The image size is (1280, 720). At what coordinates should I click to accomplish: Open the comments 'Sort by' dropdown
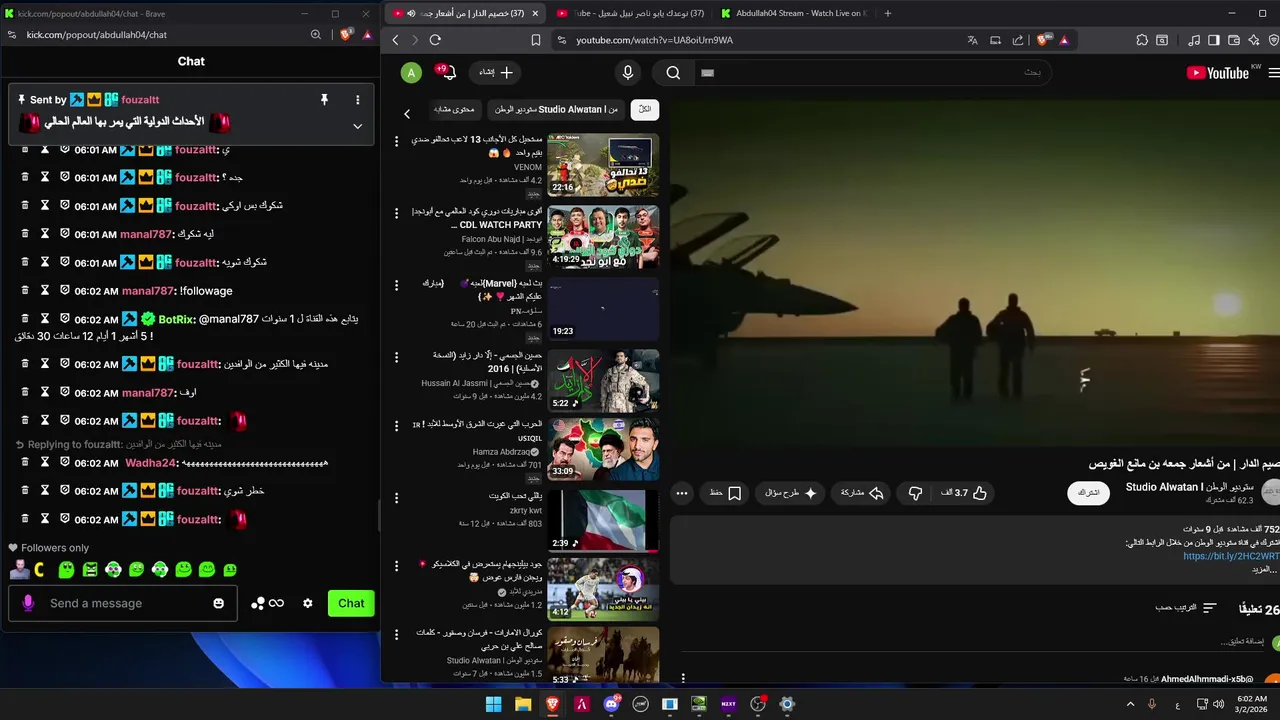tap(1186, 608)
